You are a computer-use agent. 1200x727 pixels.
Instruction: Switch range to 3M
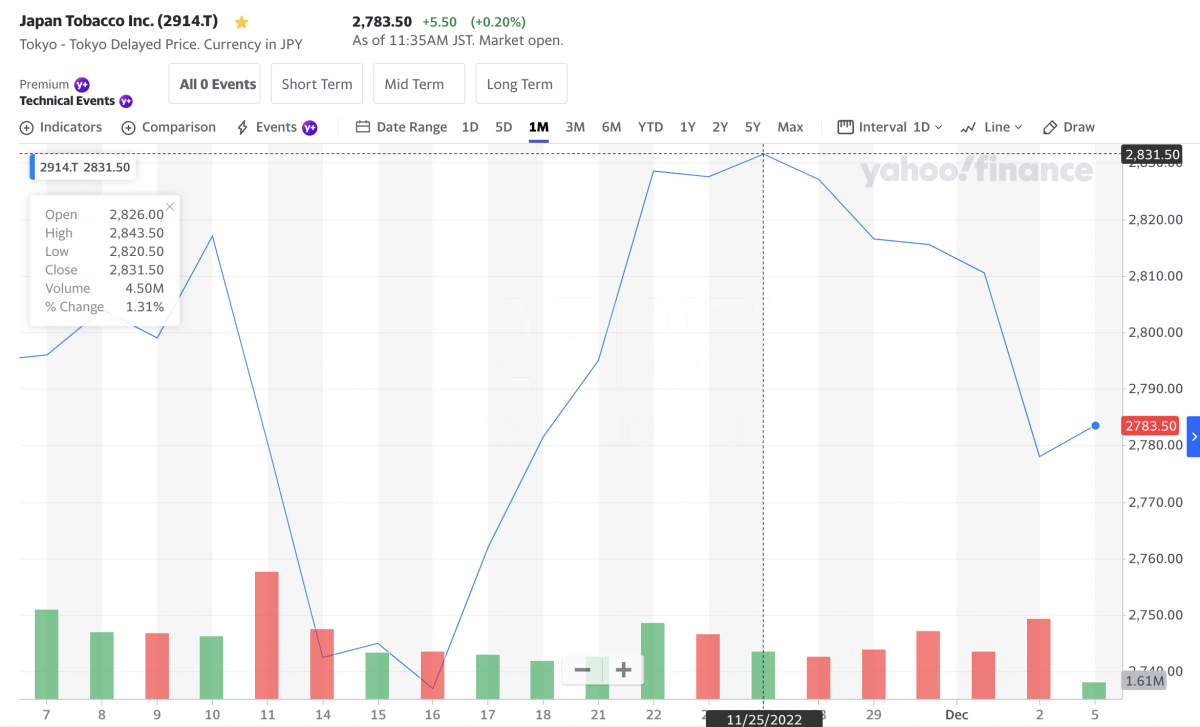(x=575, y=127)
